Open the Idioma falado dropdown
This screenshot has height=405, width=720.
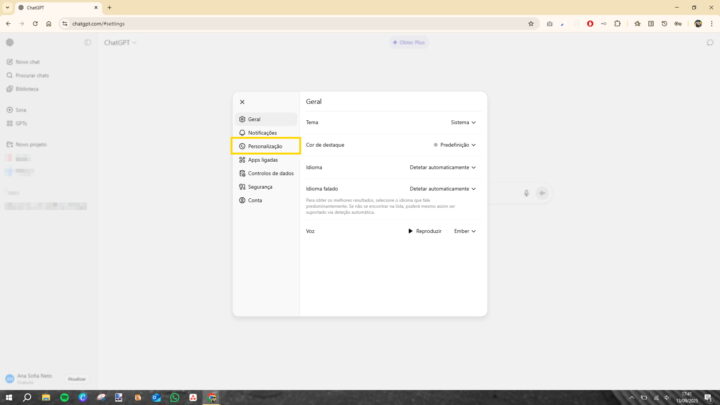pyautogui.click(x=442, y=188)
